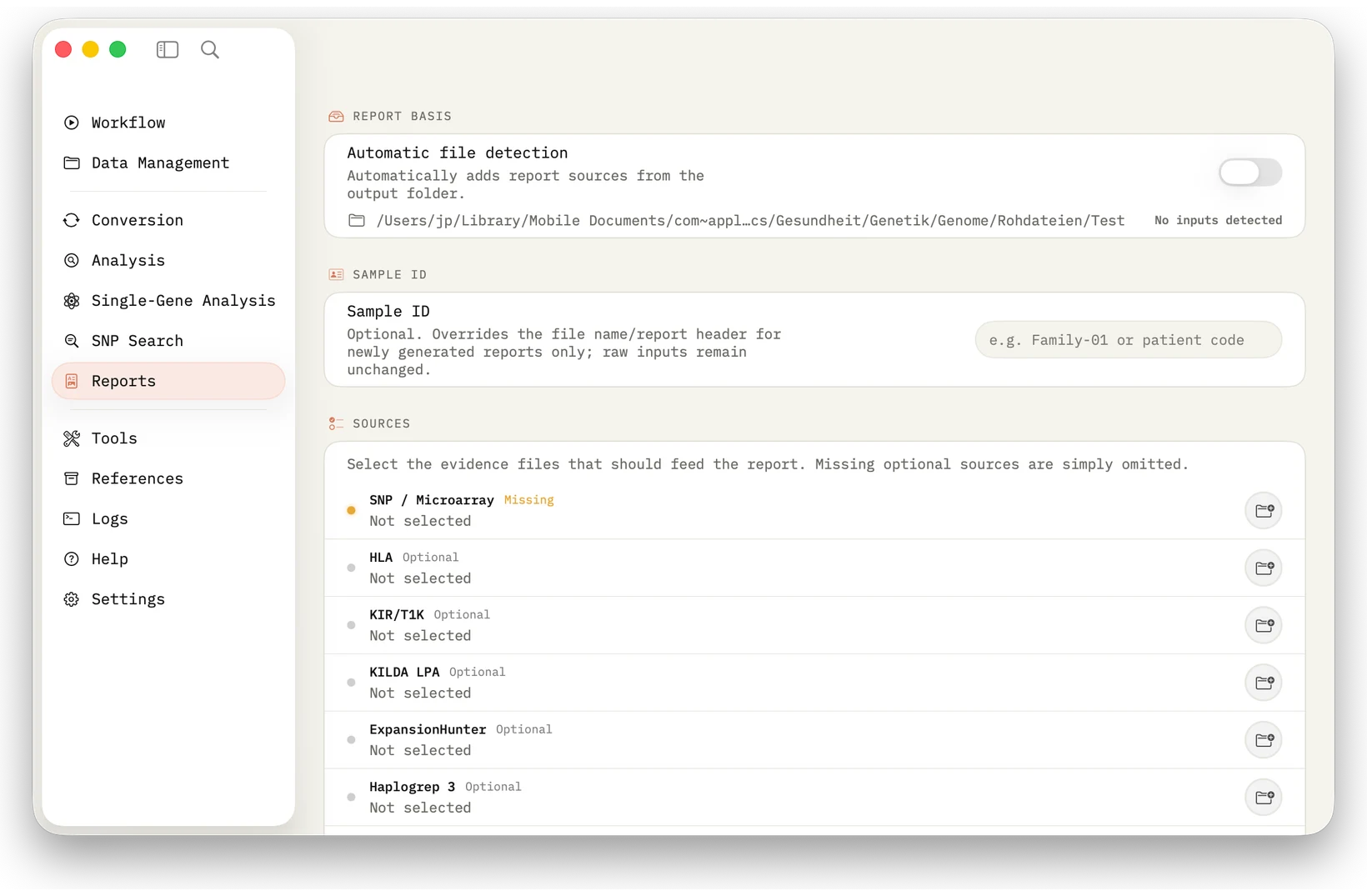Open the Workflow section
The width and height of the screenshot is (1367, 896).
[x=168, y=123]
